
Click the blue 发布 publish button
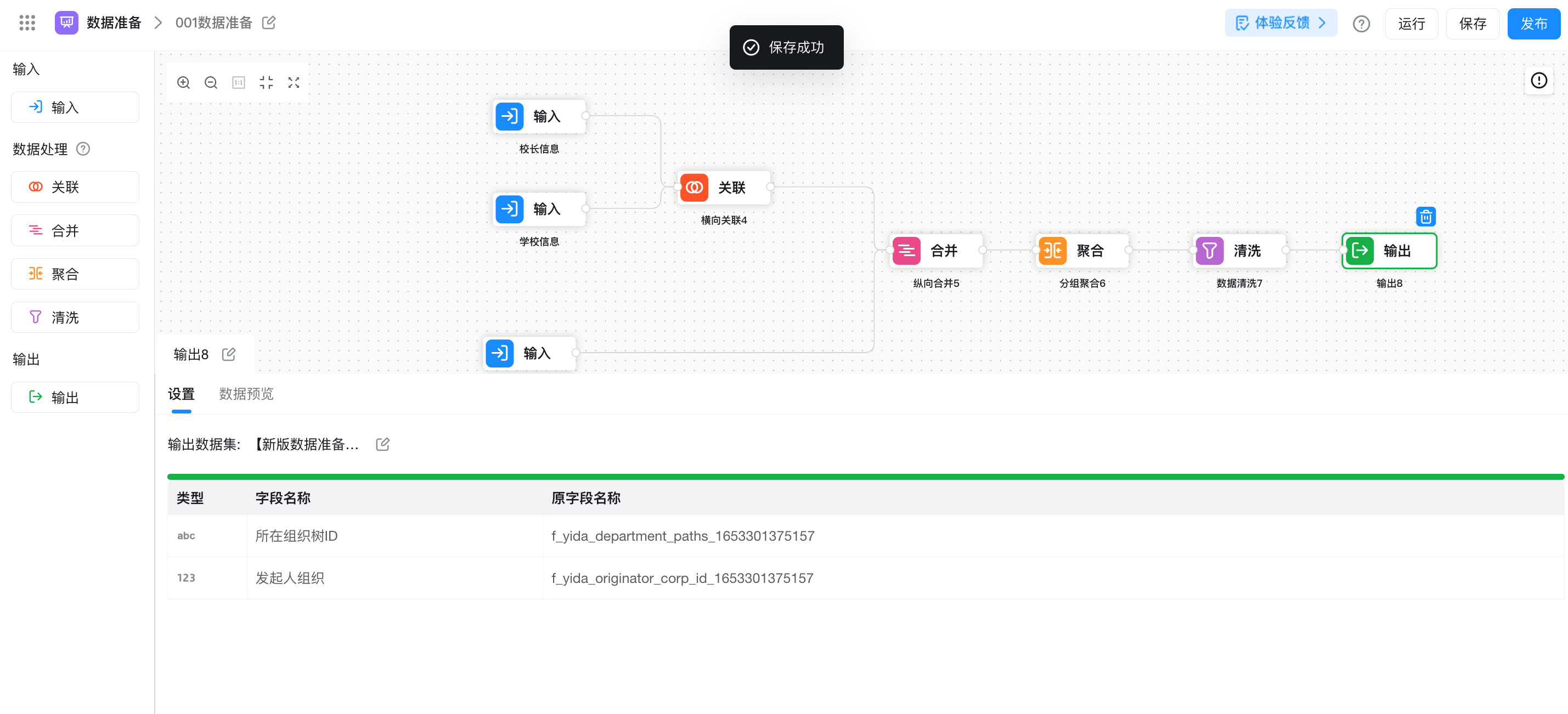(x=1534, y=24)
